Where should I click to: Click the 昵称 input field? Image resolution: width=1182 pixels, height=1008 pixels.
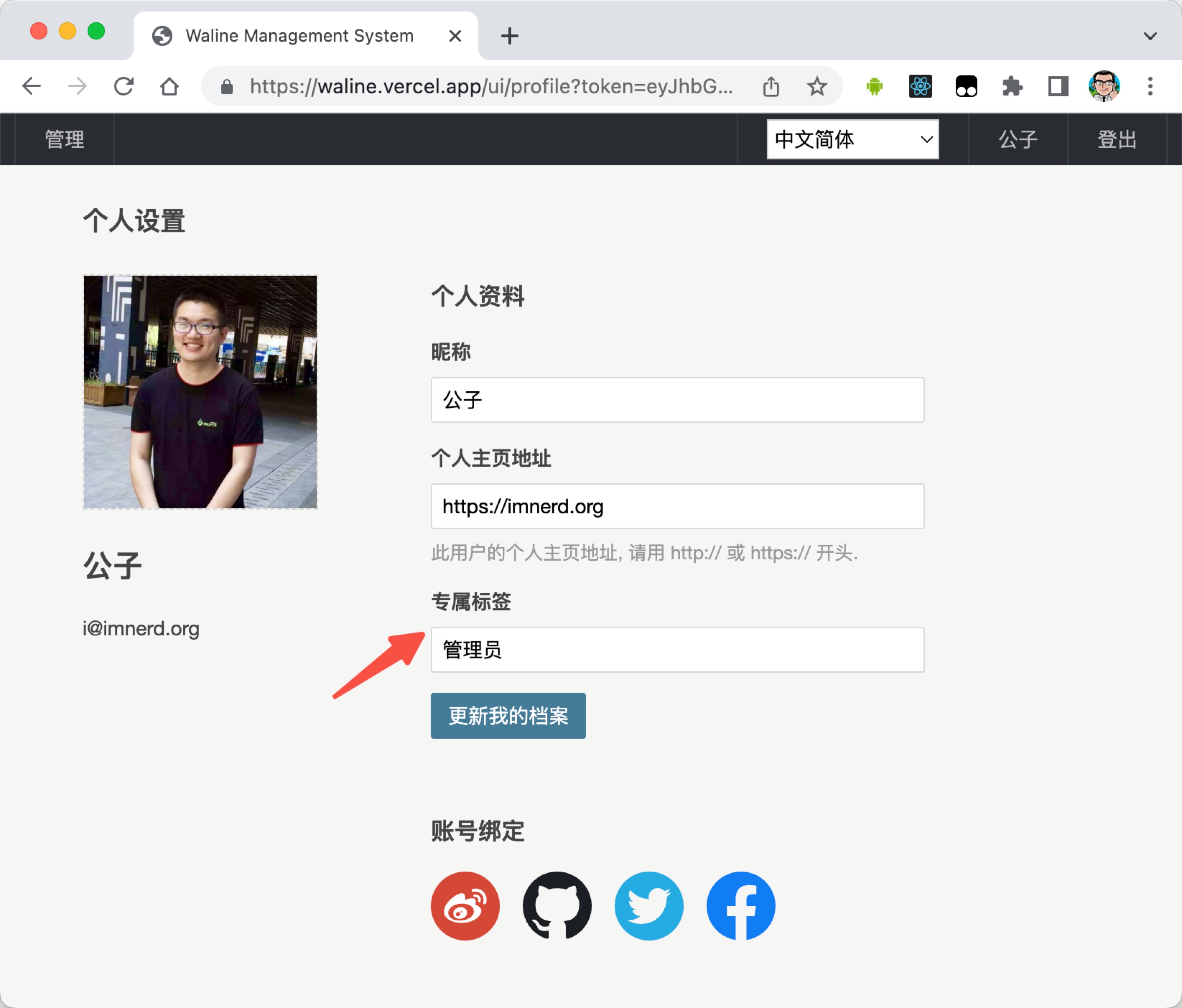click(x=676, y=400)
